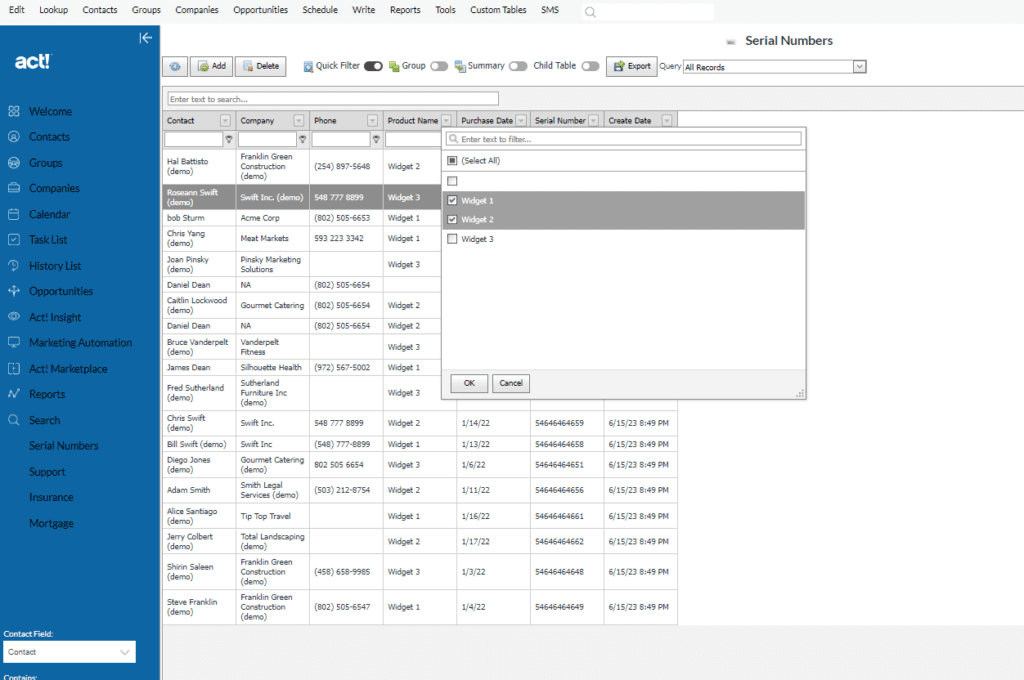Open the Contacts sidebar icon
Viewport: 1024px width, 680px height.
point(14,137)
